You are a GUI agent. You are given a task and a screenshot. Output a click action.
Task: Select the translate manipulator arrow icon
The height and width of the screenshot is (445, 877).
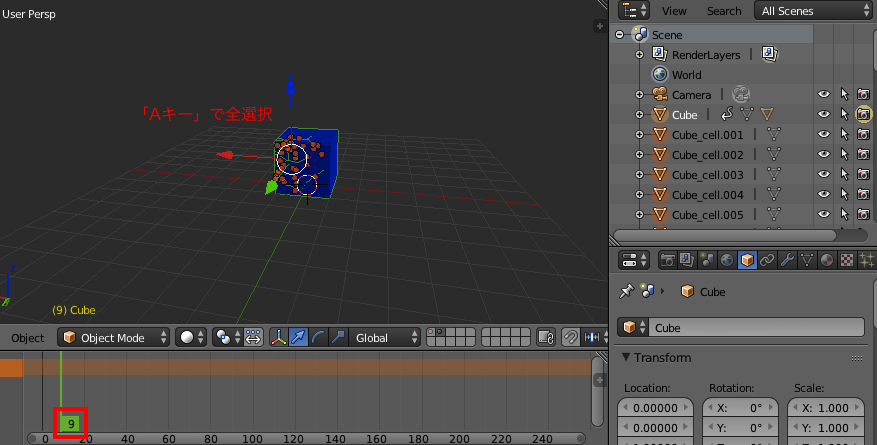299,337
